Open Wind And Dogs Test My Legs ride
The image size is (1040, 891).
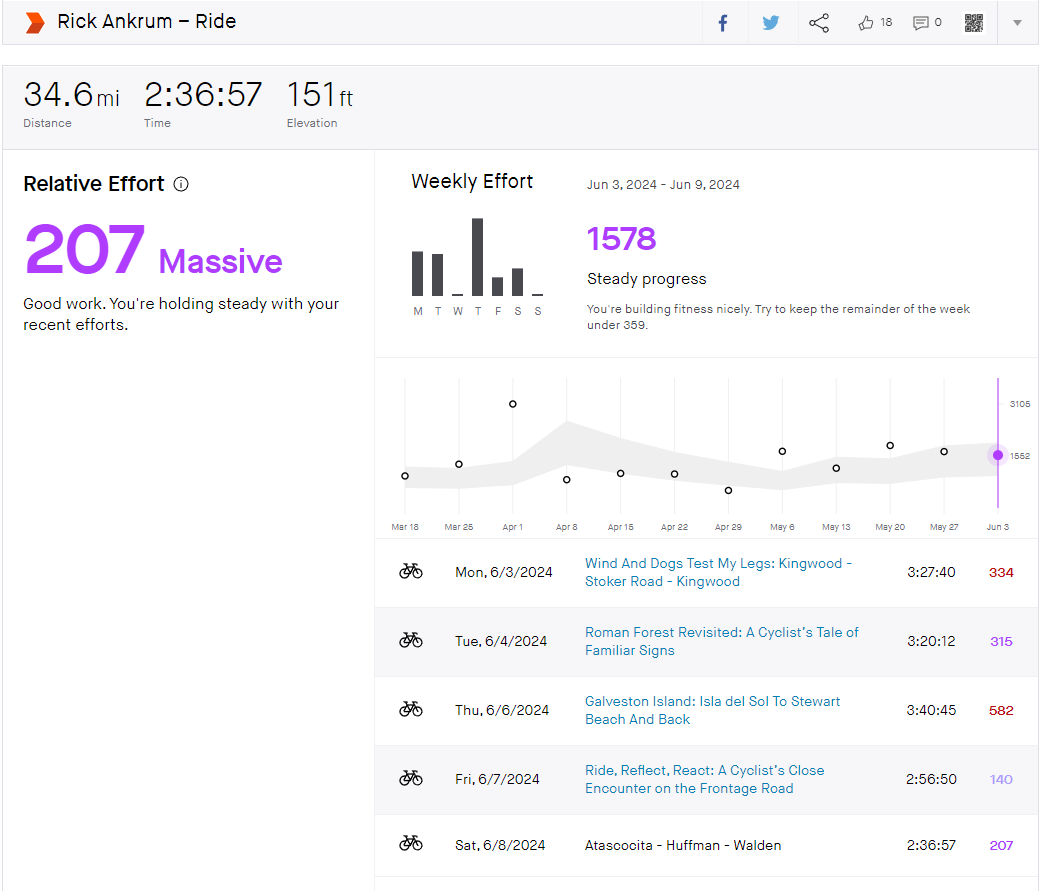tap(718, 572)
